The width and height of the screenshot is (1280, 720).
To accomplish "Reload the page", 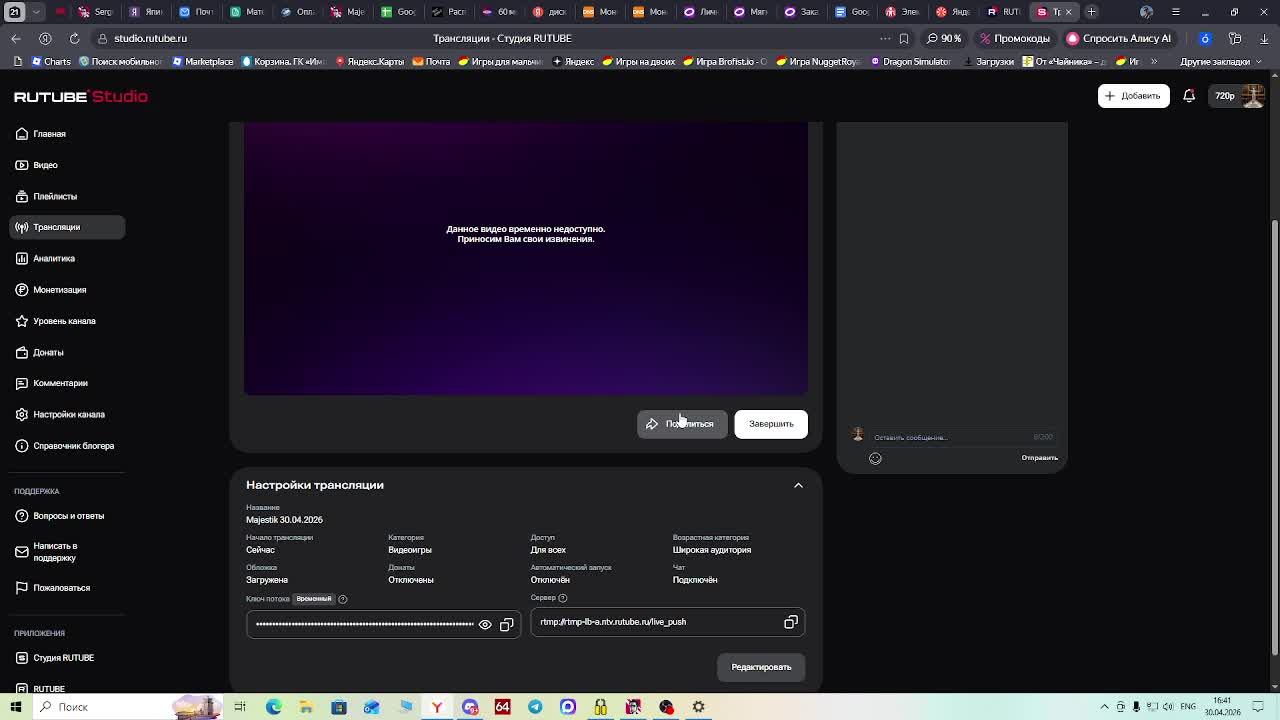I will (74, 38).
